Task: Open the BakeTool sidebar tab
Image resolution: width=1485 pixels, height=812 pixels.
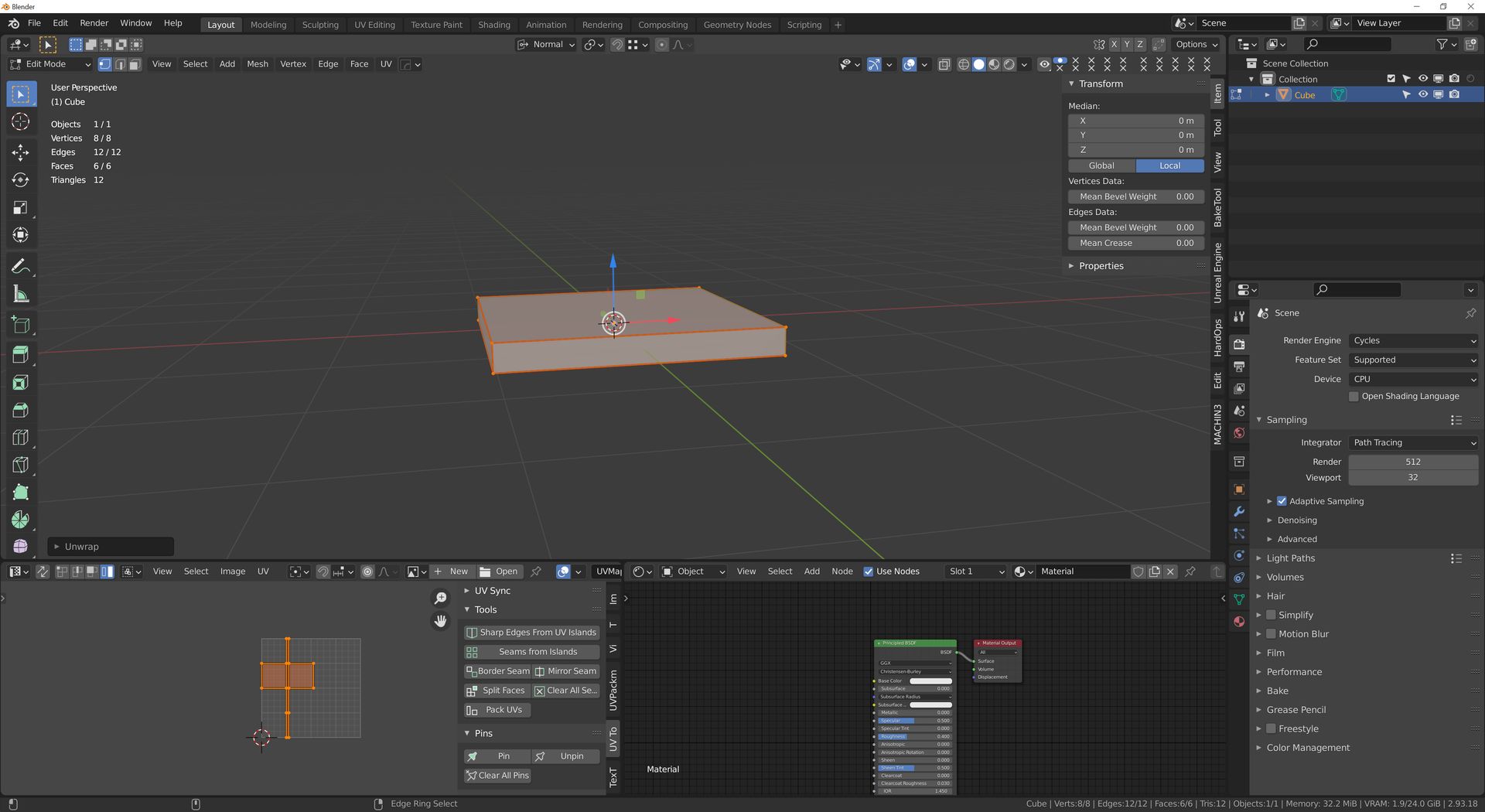Action: pyautogui.click(x=1217, y=207)
